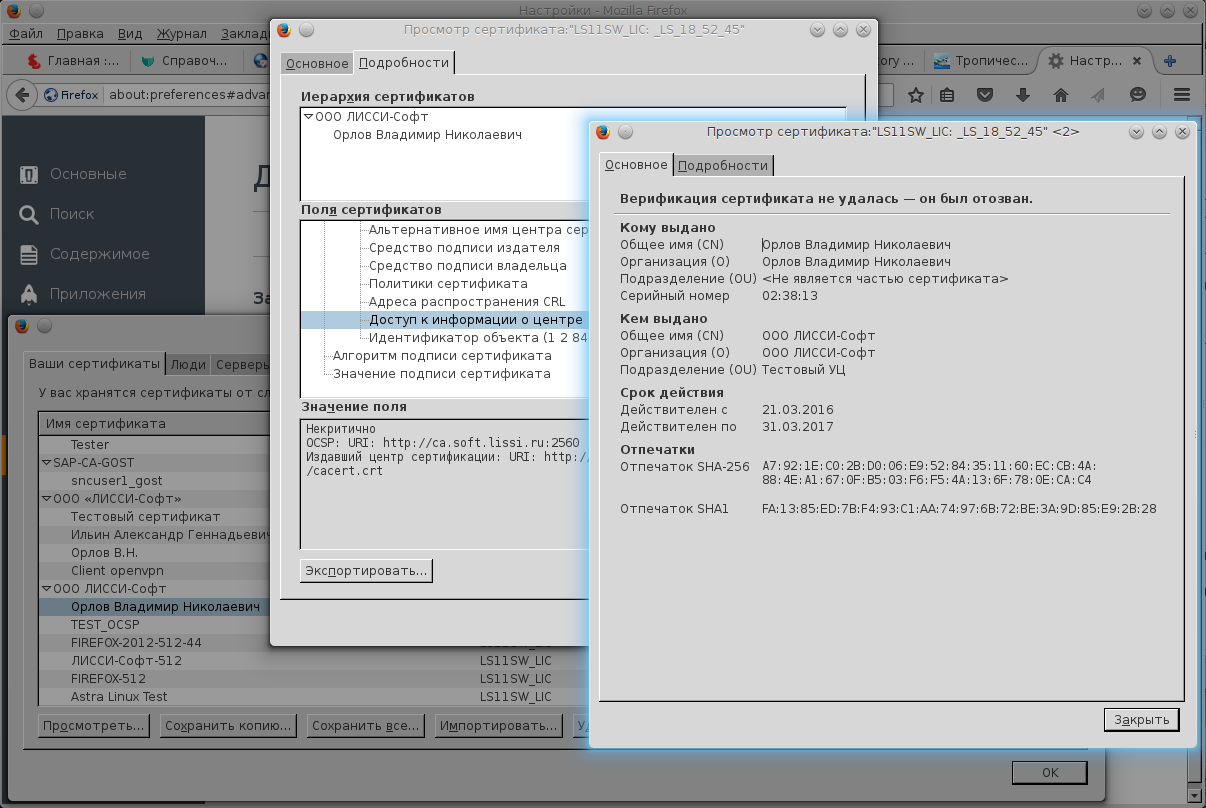Click the bookmark star icon in Firefox toolbar
The image size is (1206, 808).
click(915, 95)
